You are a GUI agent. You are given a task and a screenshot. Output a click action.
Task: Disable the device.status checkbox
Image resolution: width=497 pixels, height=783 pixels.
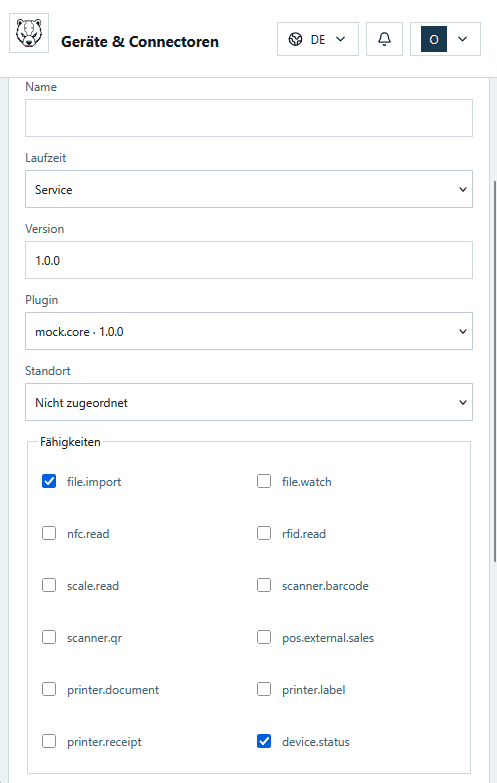point(264,741)
